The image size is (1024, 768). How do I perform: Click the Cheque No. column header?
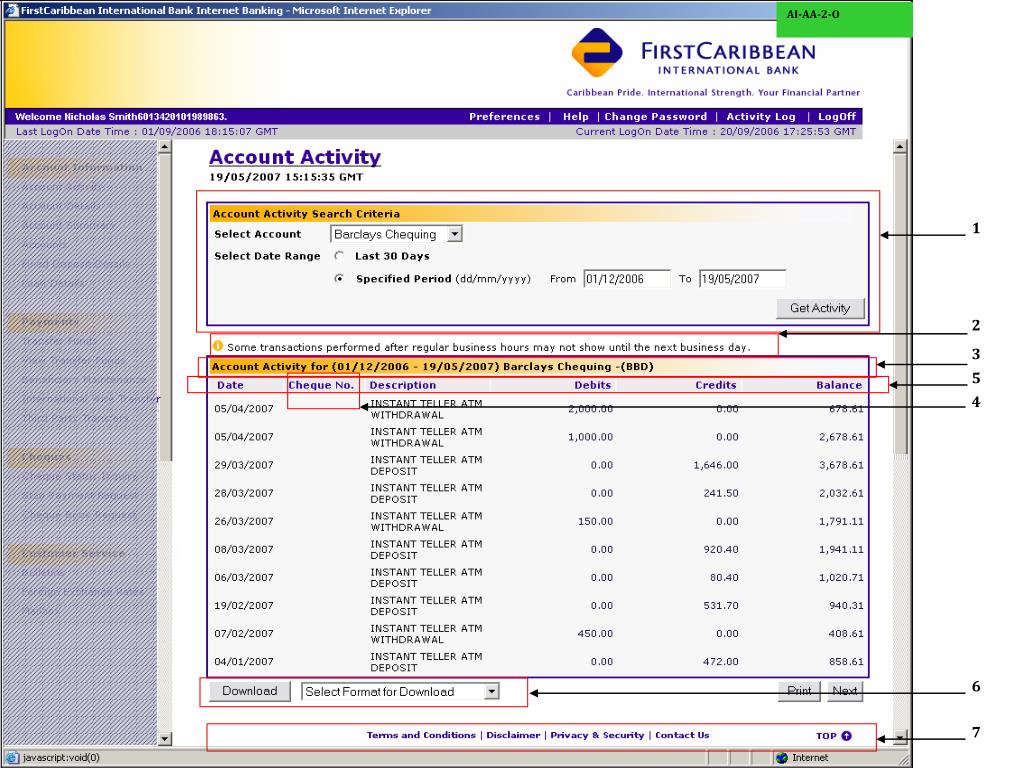pyautogui.click(x=321, y=385)
